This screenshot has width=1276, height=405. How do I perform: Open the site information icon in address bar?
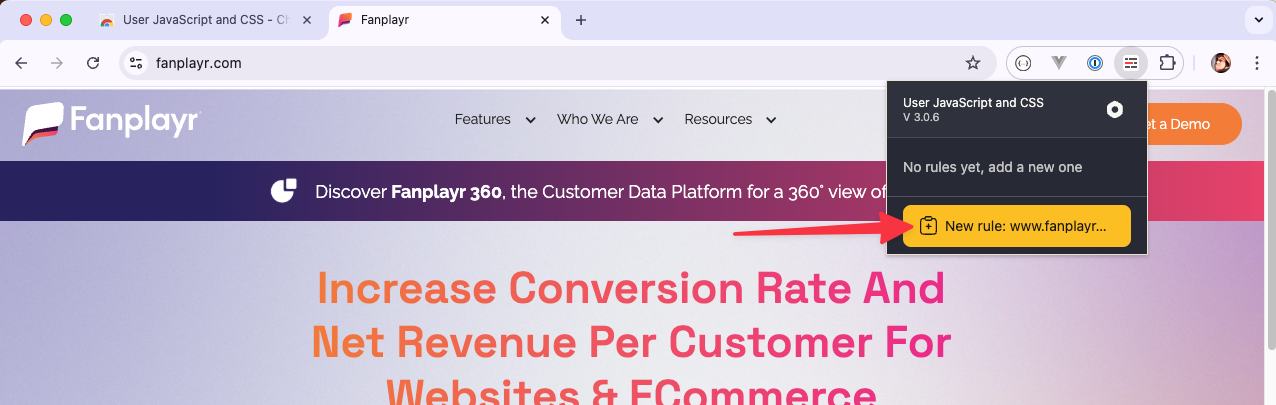137,63
